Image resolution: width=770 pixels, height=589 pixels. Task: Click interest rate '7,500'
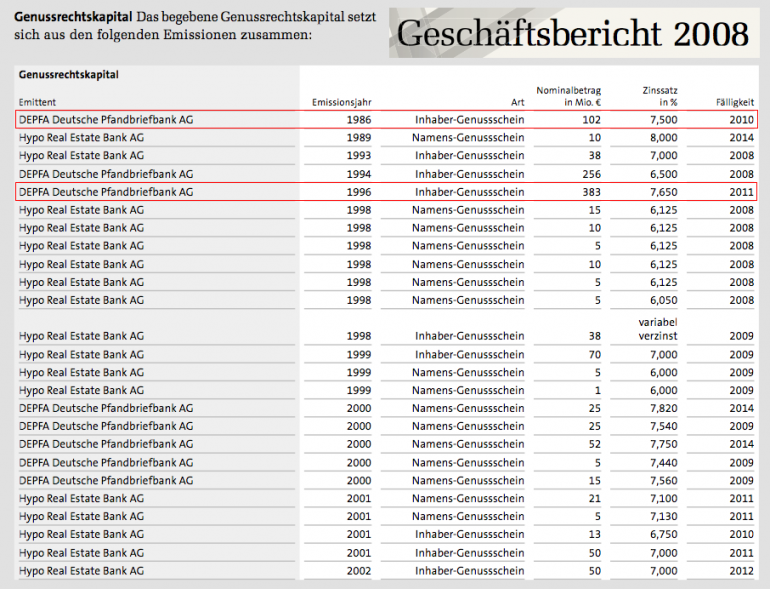click(664, 120)
